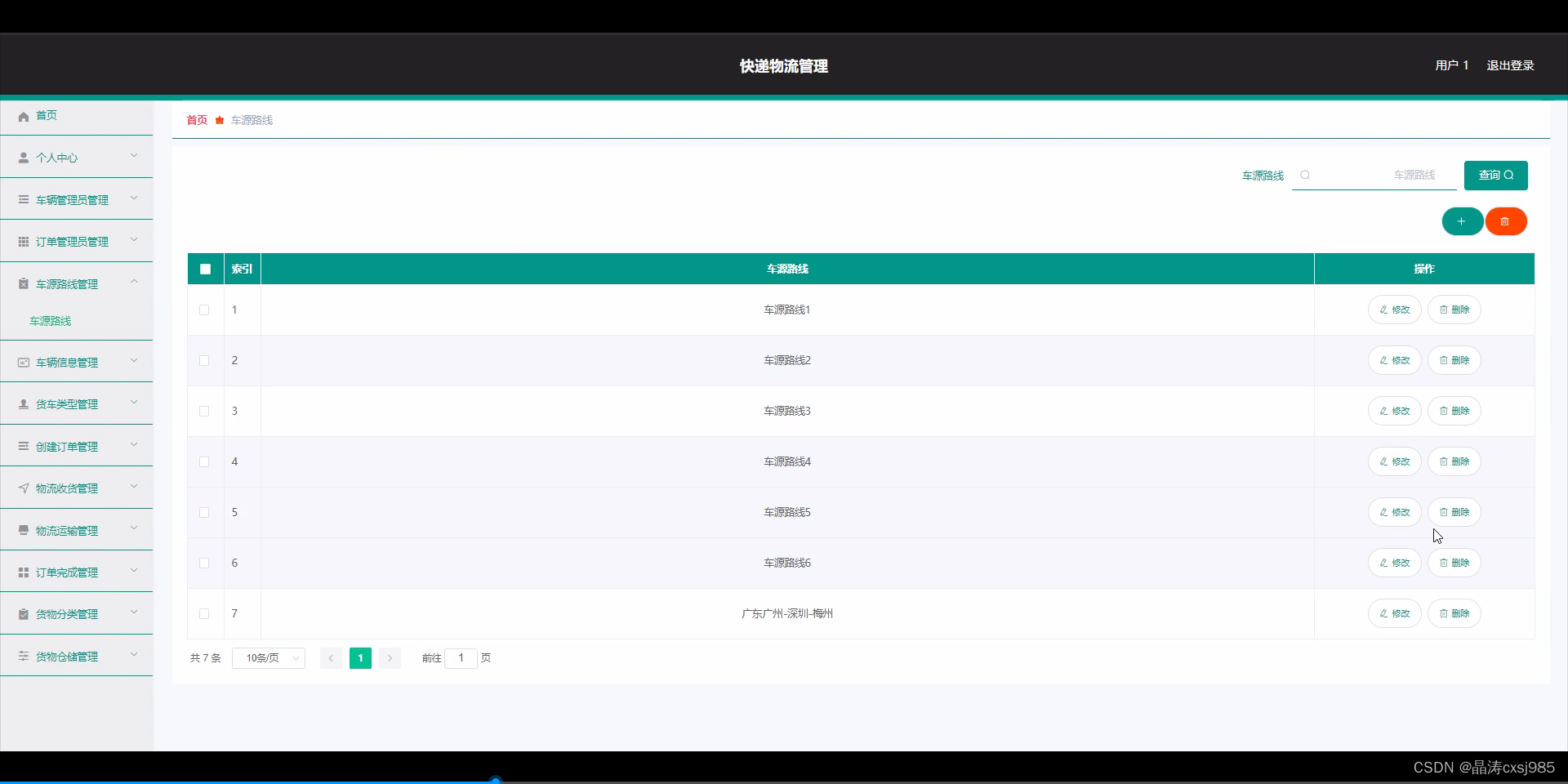1568x784 pixels.
Task: Click 删除 for 车源路线1
Action: pyautogui.click(x=1454, y=310)
